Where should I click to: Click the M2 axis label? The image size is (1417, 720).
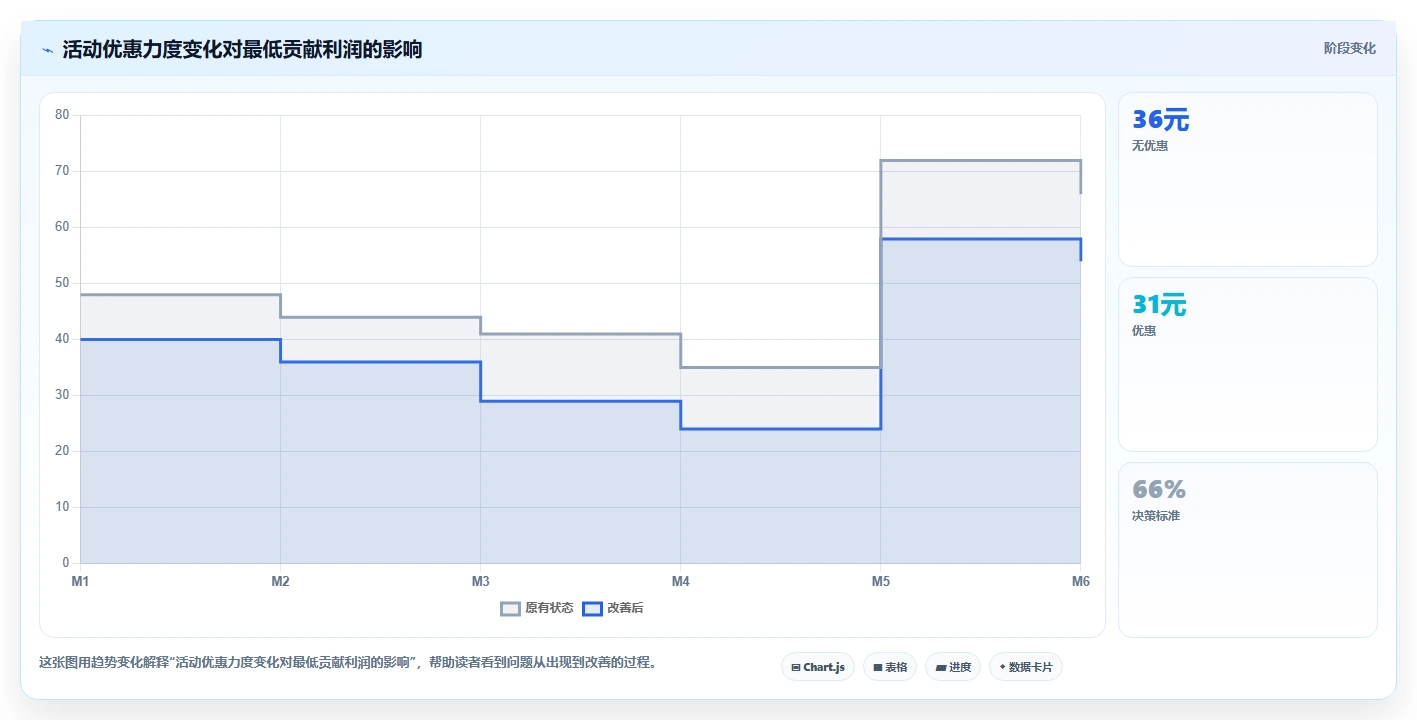[x=280, y=581]
